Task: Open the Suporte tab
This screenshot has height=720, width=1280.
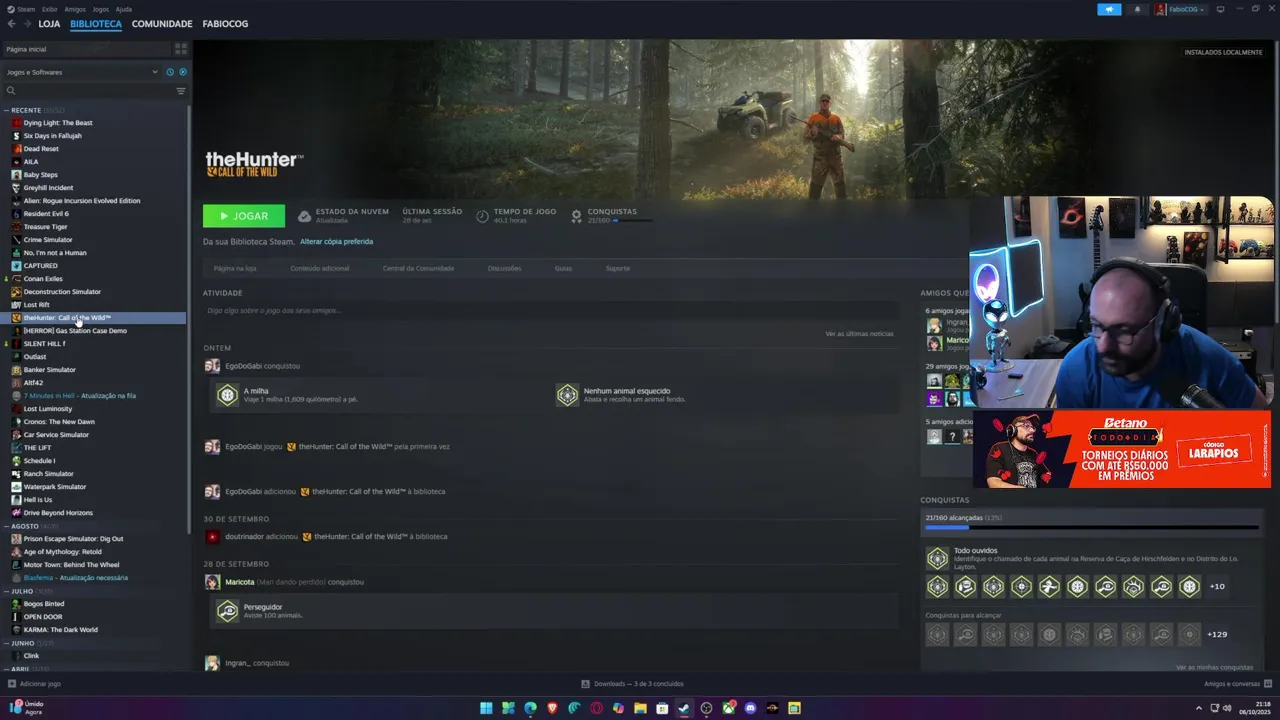Action: point(617,268)
